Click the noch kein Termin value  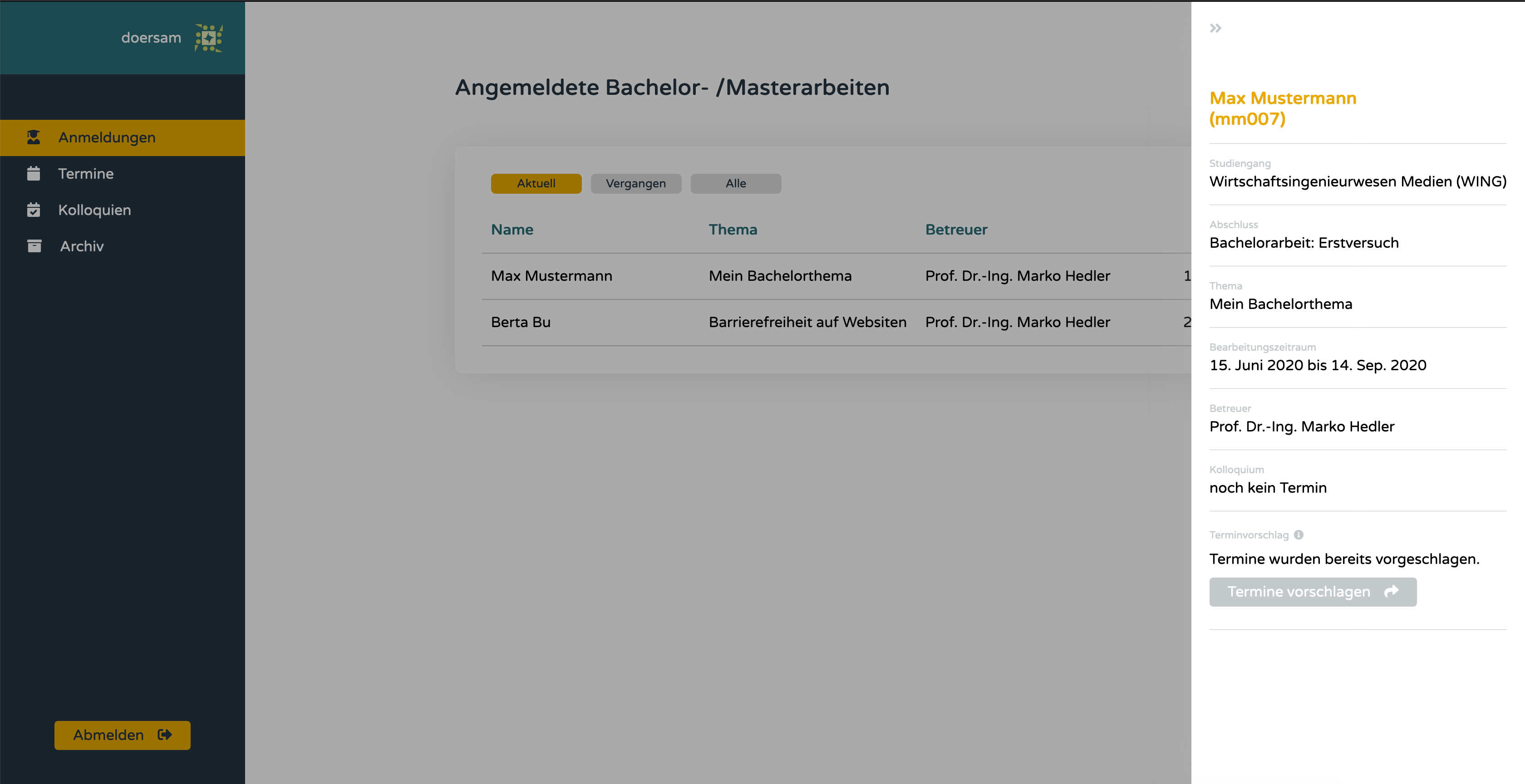point(1268,488)
